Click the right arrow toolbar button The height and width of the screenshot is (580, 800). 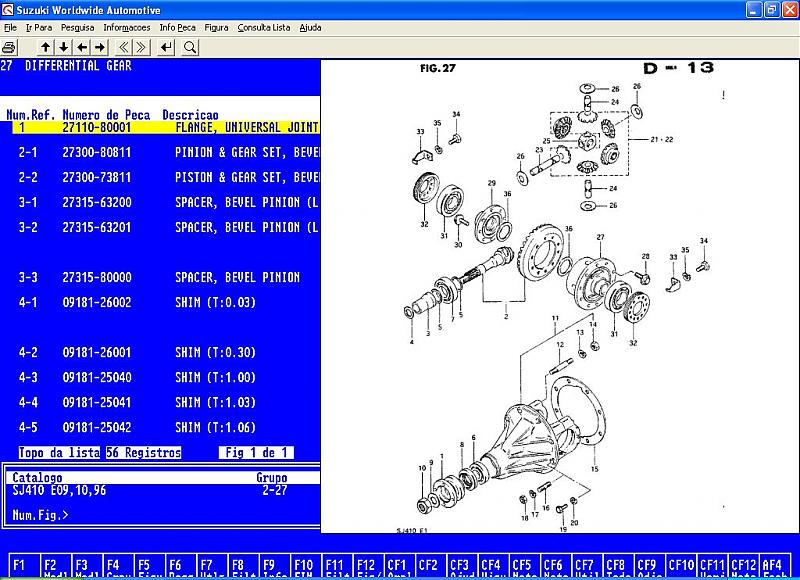coord(101,47)
